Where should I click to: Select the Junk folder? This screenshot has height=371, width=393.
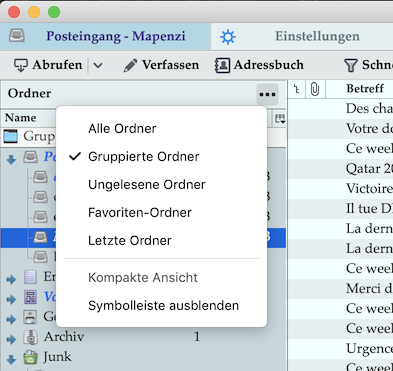point(57,357)
